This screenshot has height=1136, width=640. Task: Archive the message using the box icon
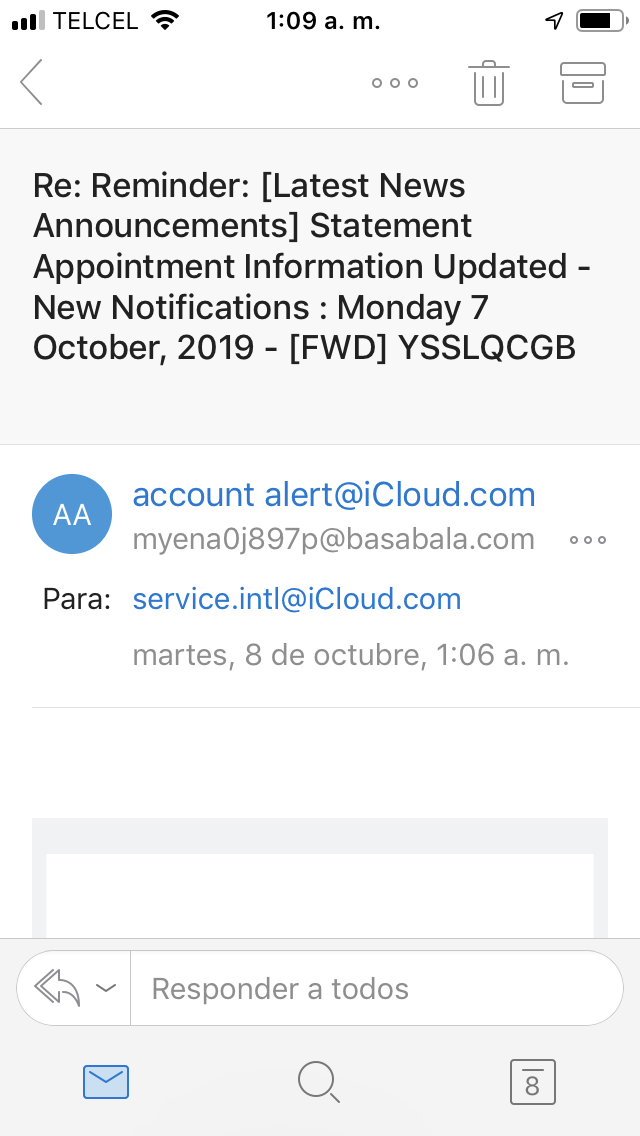click(583, 83)
